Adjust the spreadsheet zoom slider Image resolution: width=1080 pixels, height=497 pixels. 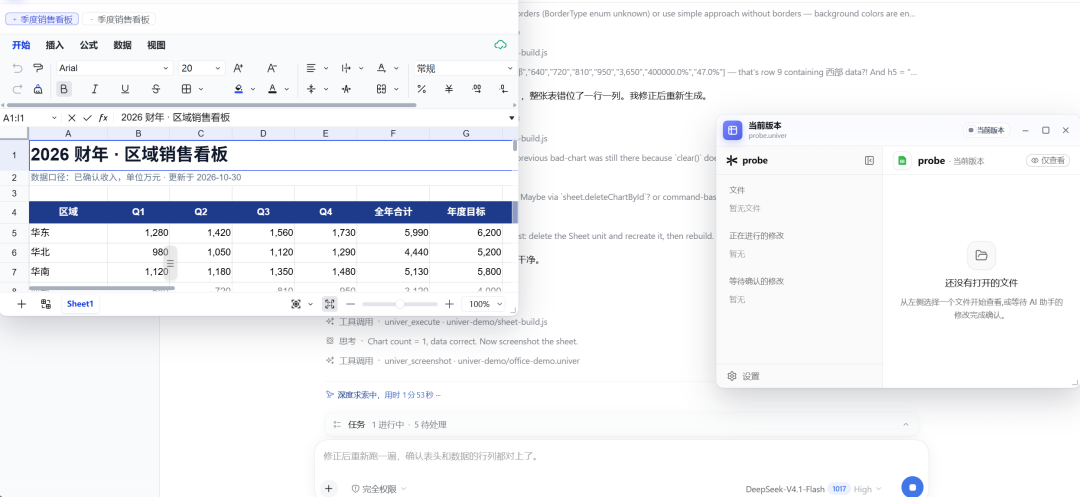[x=399, y=304]
